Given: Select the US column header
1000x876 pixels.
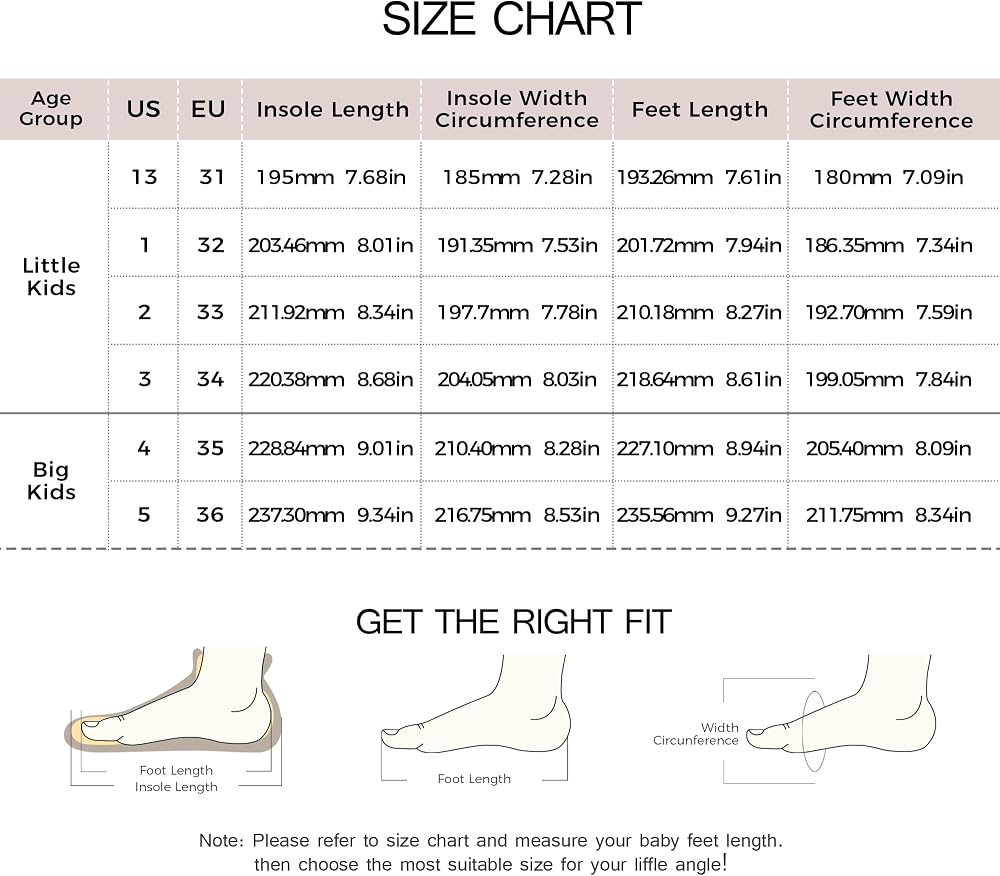Looking at the screenshot, I should pyautogui.click(x=143, y=109).
